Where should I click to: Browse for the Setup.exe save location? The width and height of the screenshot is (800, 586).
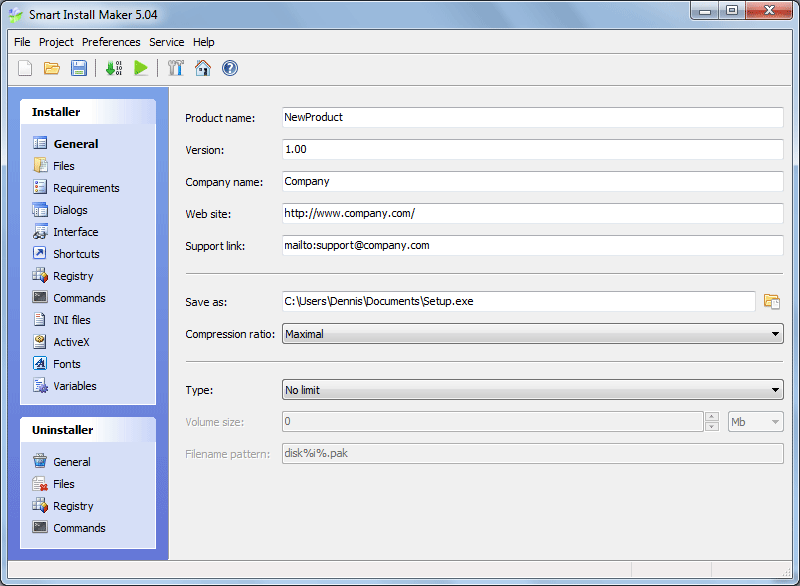click(x=771, y=301)
